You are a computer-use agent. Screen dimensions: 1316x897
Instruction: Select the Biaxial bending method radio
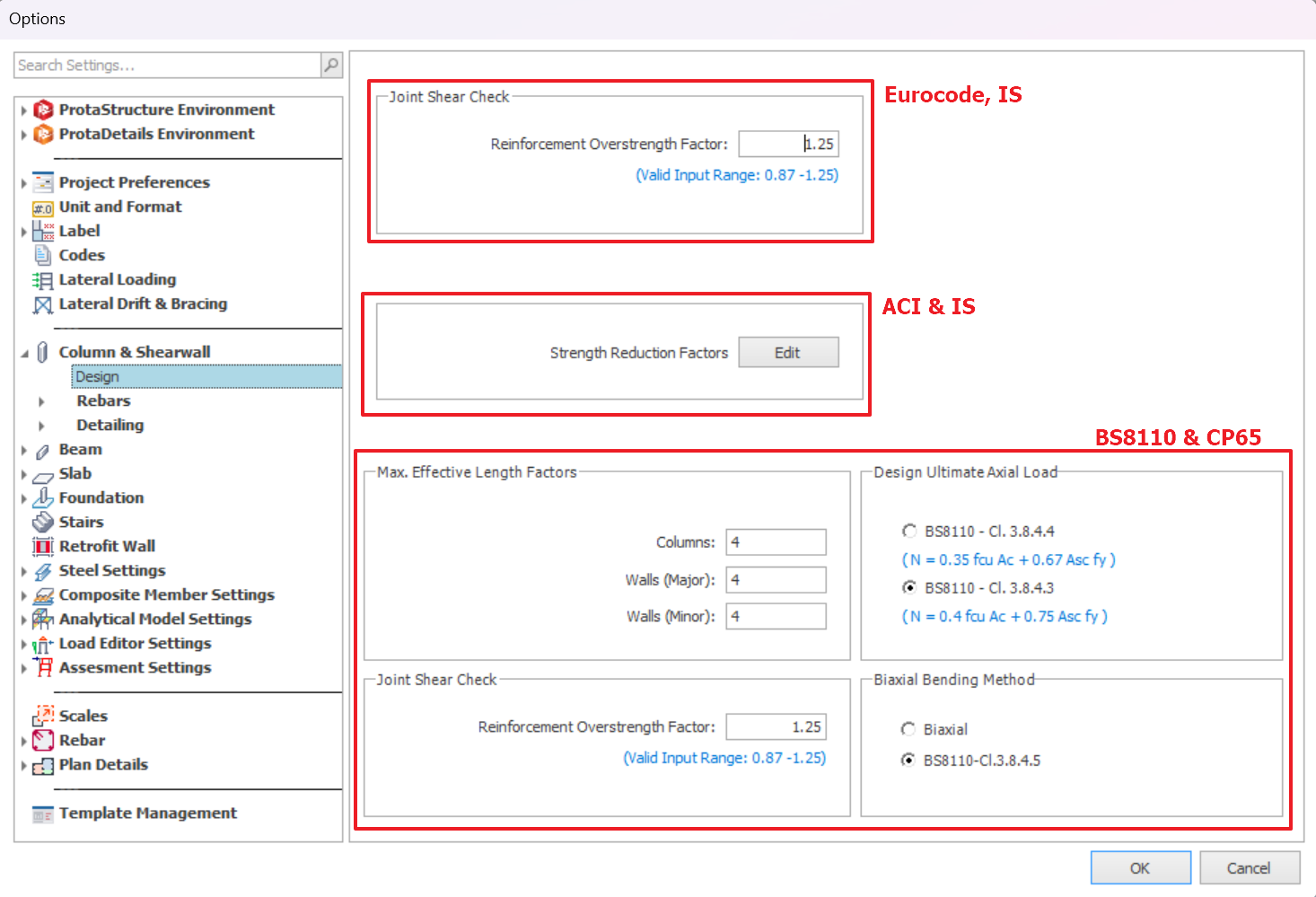908,729
